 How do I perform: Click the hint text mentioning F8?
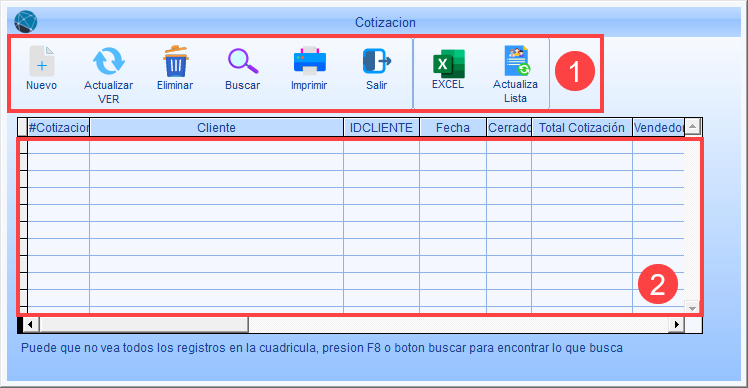tap(322, 348)
